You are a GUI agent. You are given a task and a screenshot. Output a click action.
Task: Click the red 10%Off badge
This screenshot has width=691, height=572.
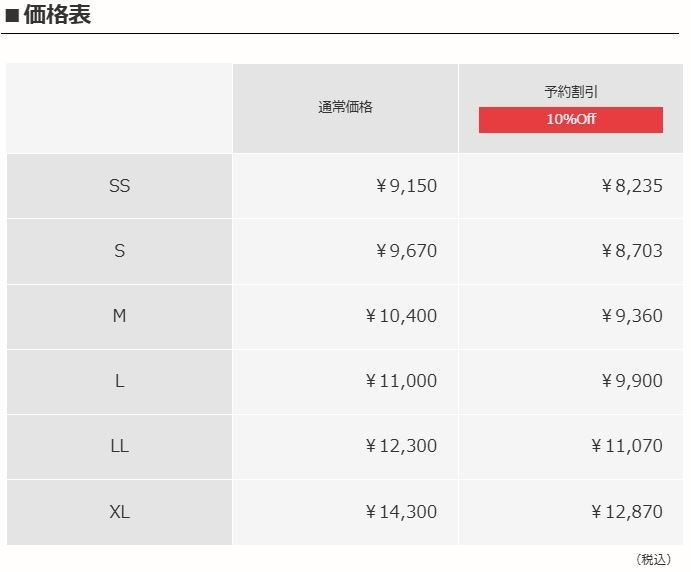click(x=570, y=120)
